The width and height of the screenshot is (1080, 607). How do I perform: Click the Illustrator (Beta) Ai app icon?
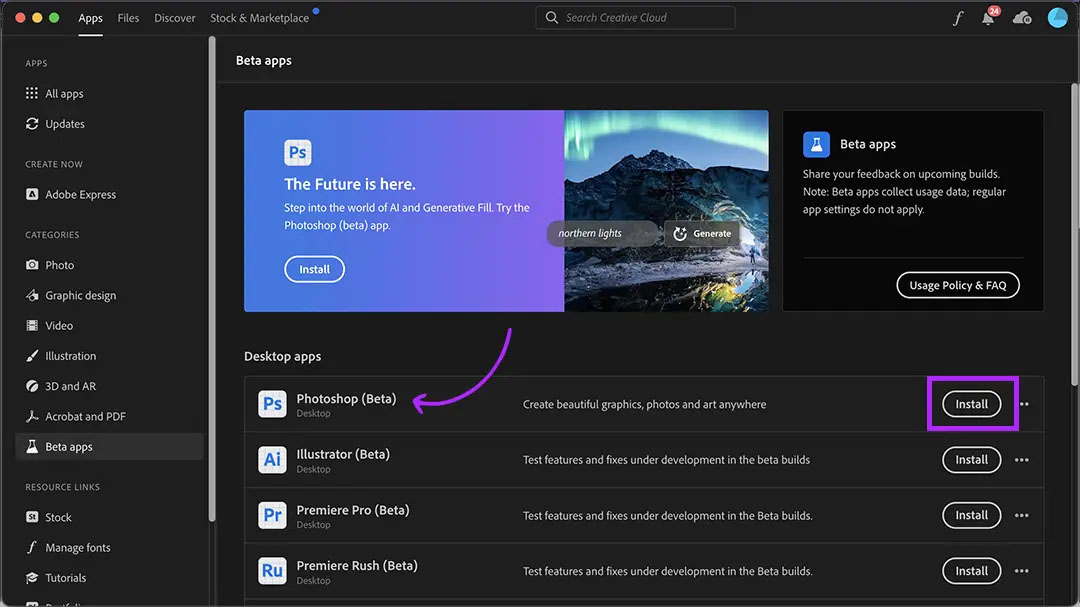(272, 460)
